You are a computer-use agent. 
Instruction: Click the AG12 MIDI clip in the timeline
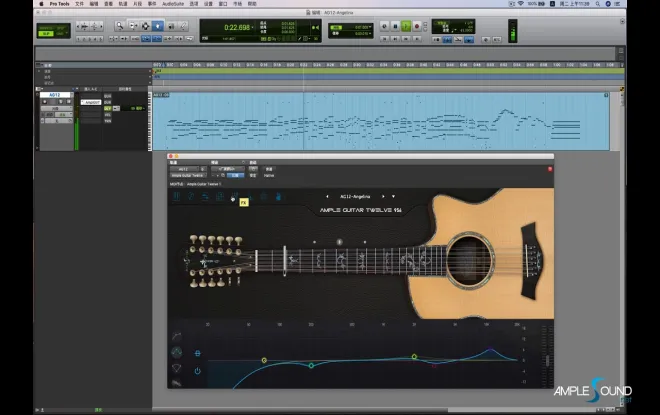(381, 121)
